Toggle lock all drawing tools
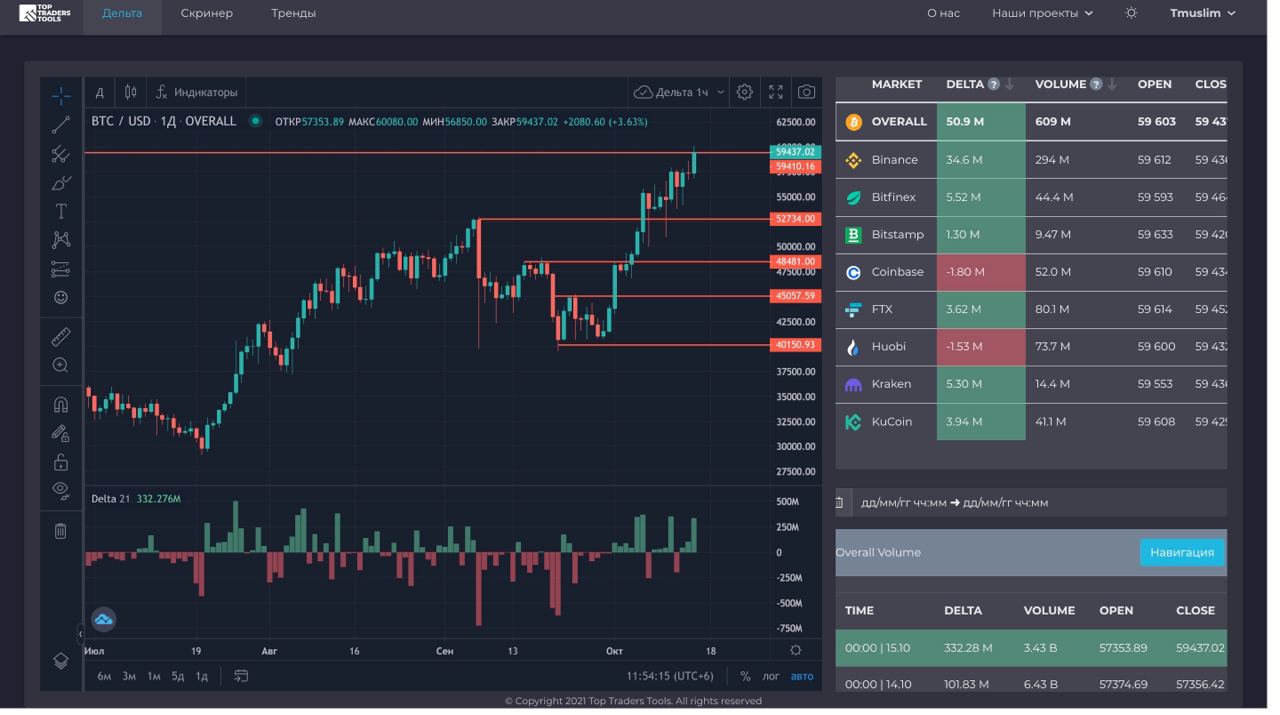 tap(61, 462)
